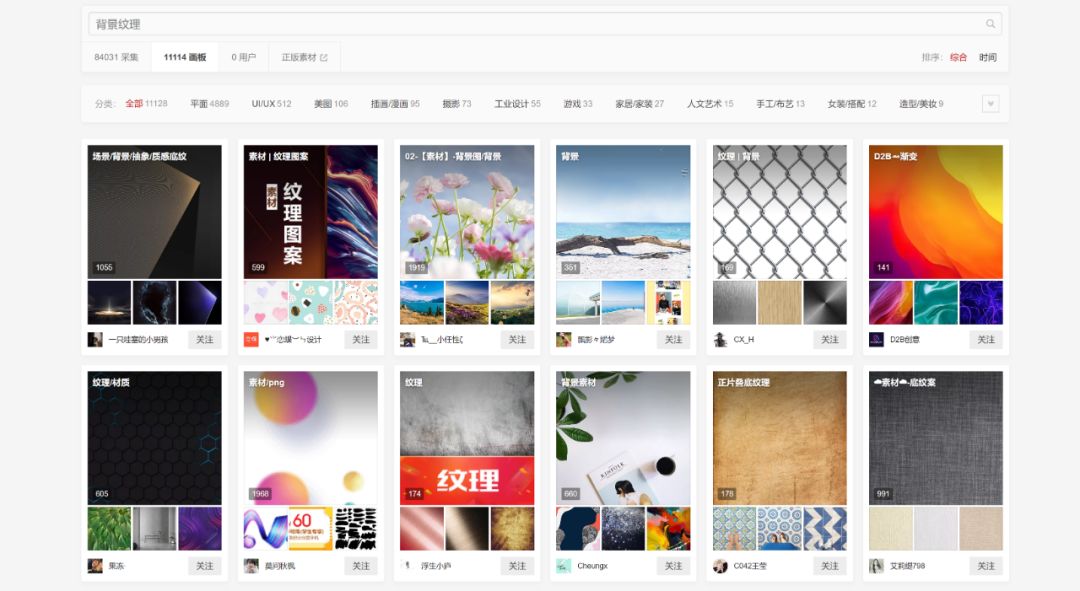Viewport: 1080px width, 591px height.
Task: Follow the 纹理图案 board author via 关注
Action: [361, 340]
